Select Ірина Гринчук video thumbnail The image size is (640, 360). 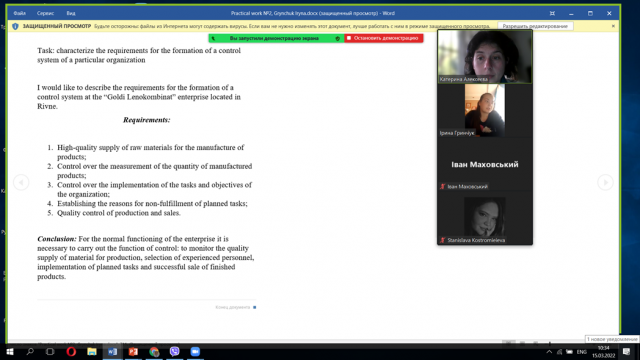coord(484,110)
